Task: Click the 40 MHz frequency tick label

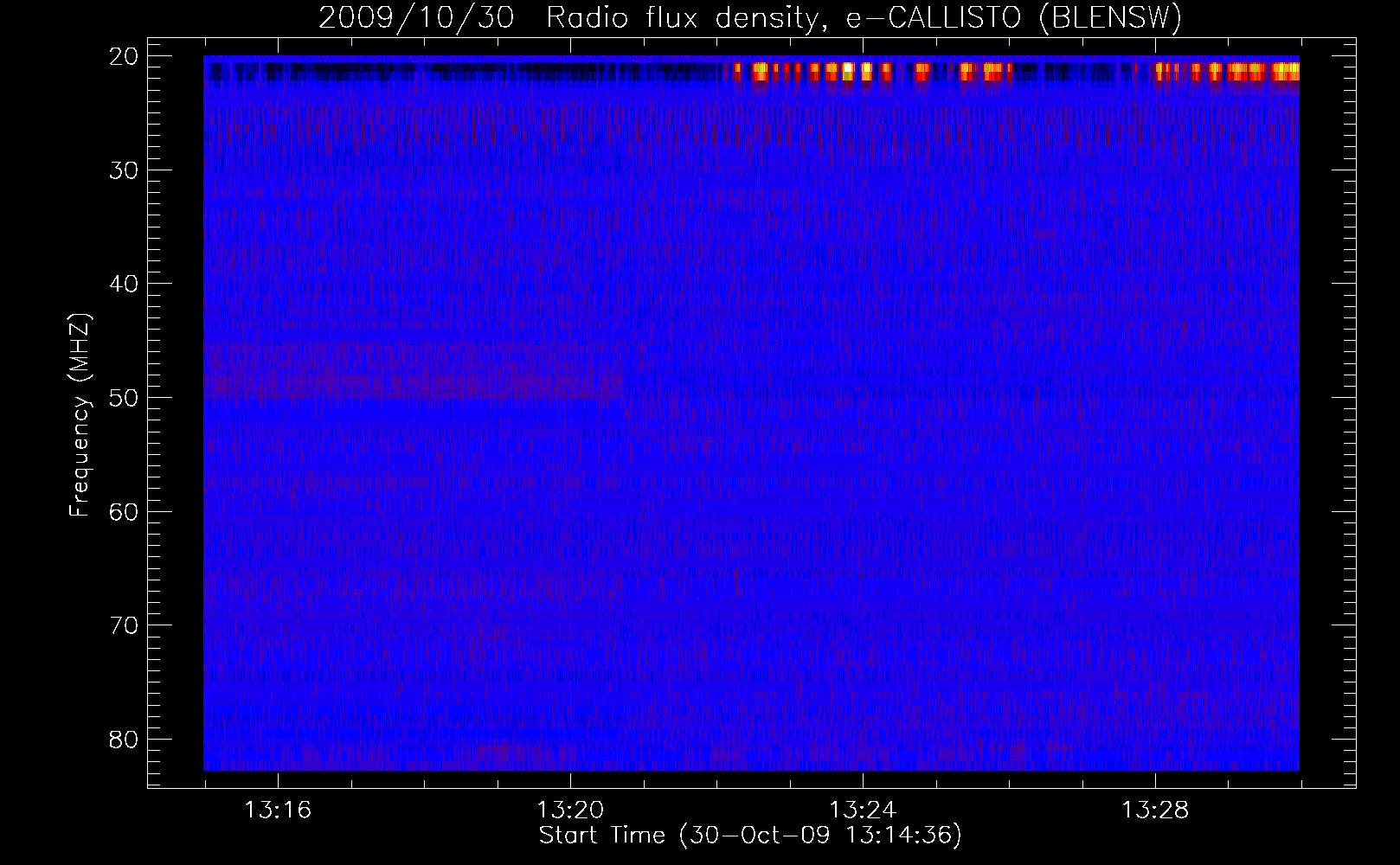Action: (x=123, y=284)
